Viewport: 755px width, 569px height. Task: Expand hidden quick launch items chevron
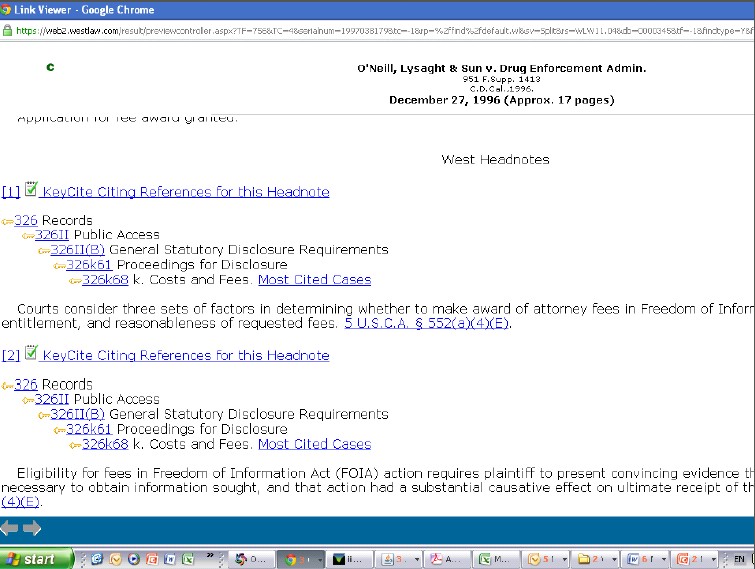click(210, 556)
